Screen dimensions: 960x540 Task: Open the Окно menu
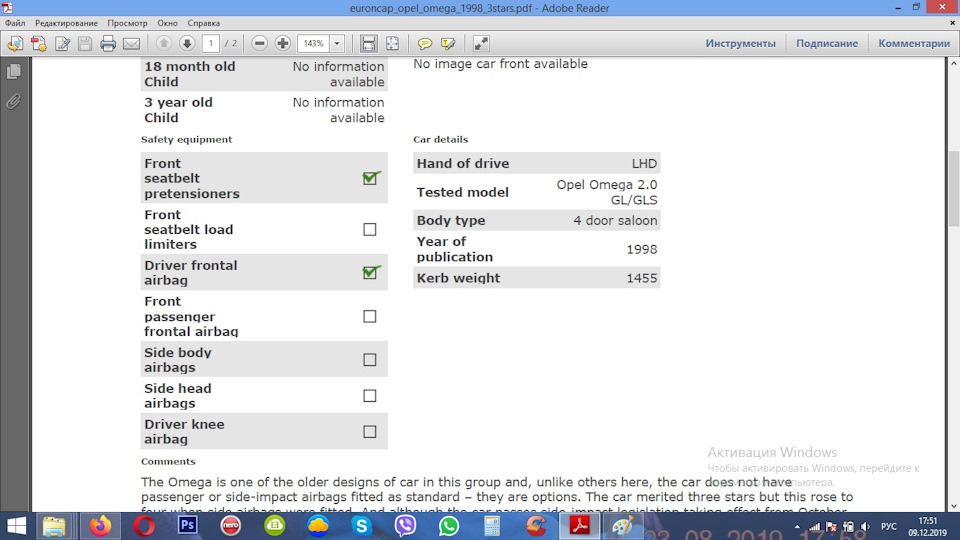[167, 23]
